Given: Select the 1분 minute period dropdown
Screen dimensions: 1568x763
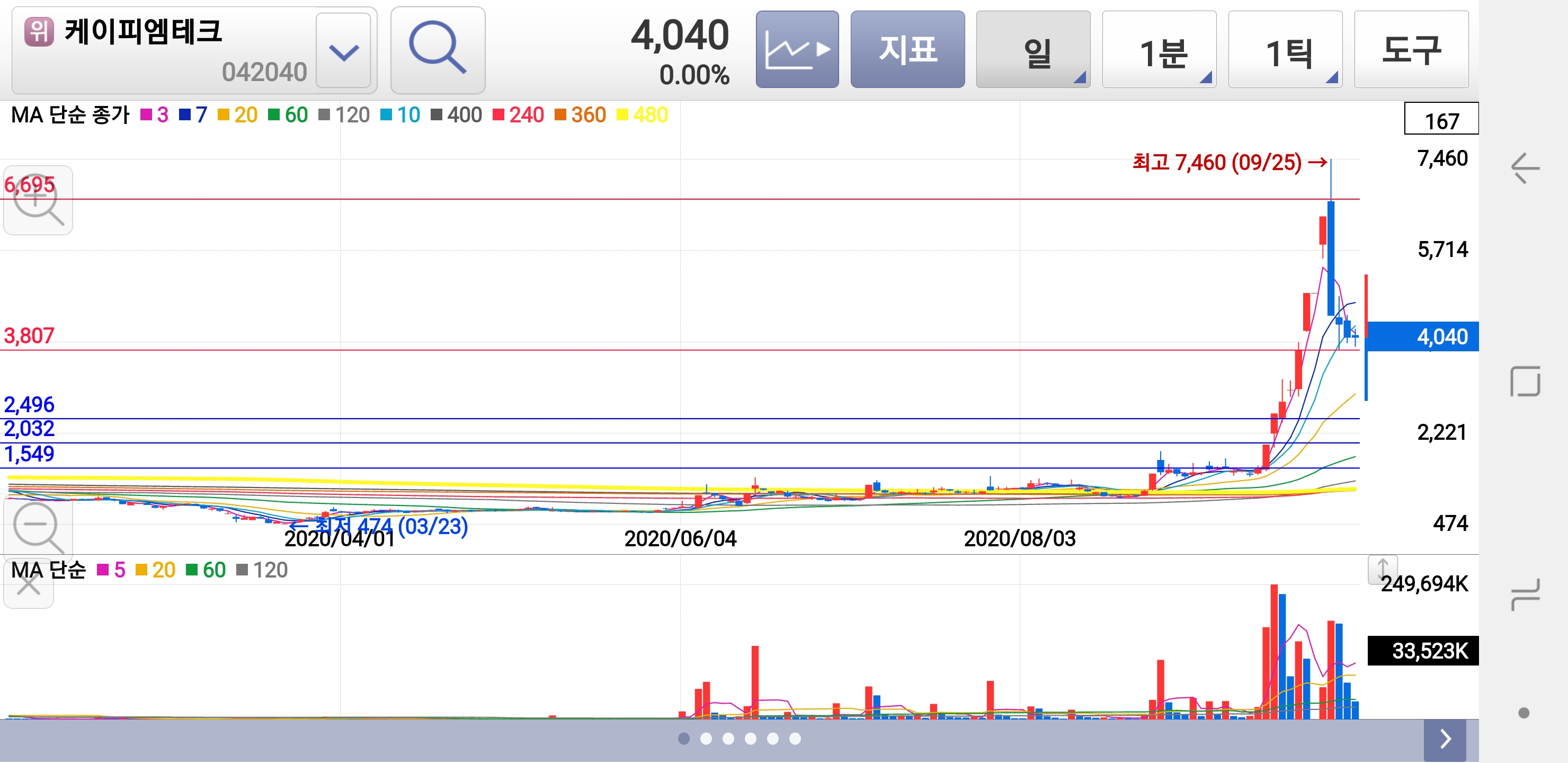Looking at the screenshot, I should [1159, 49].
